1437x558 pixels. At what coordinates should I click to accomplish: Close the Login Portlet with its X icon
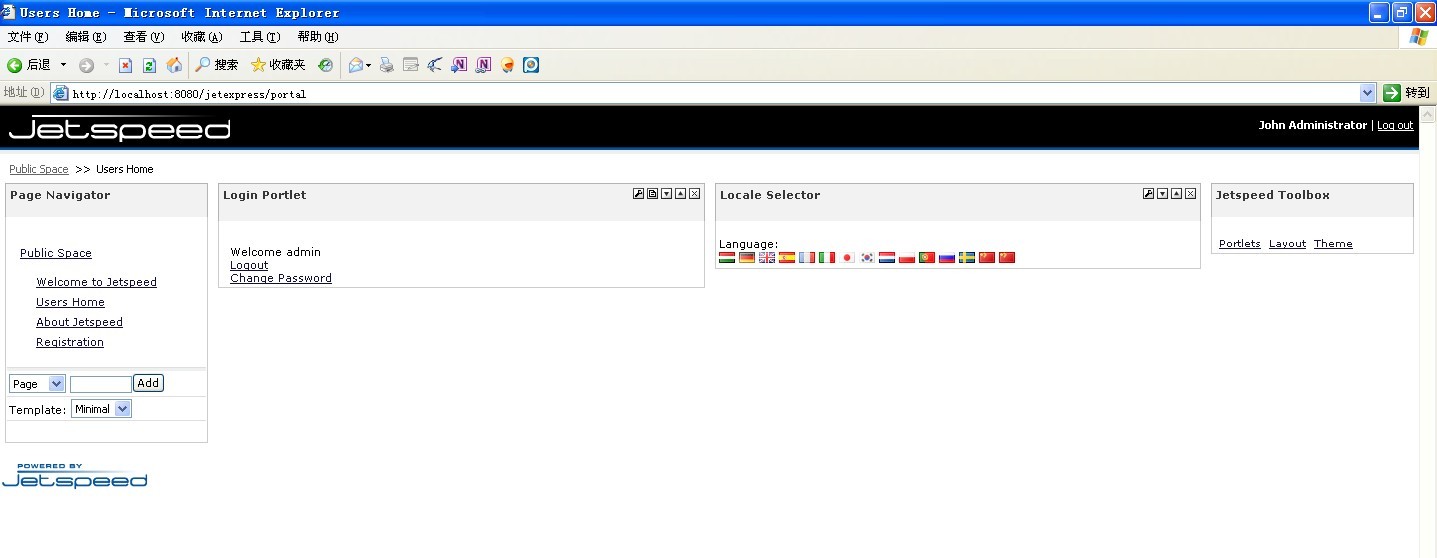click(695, 194)
